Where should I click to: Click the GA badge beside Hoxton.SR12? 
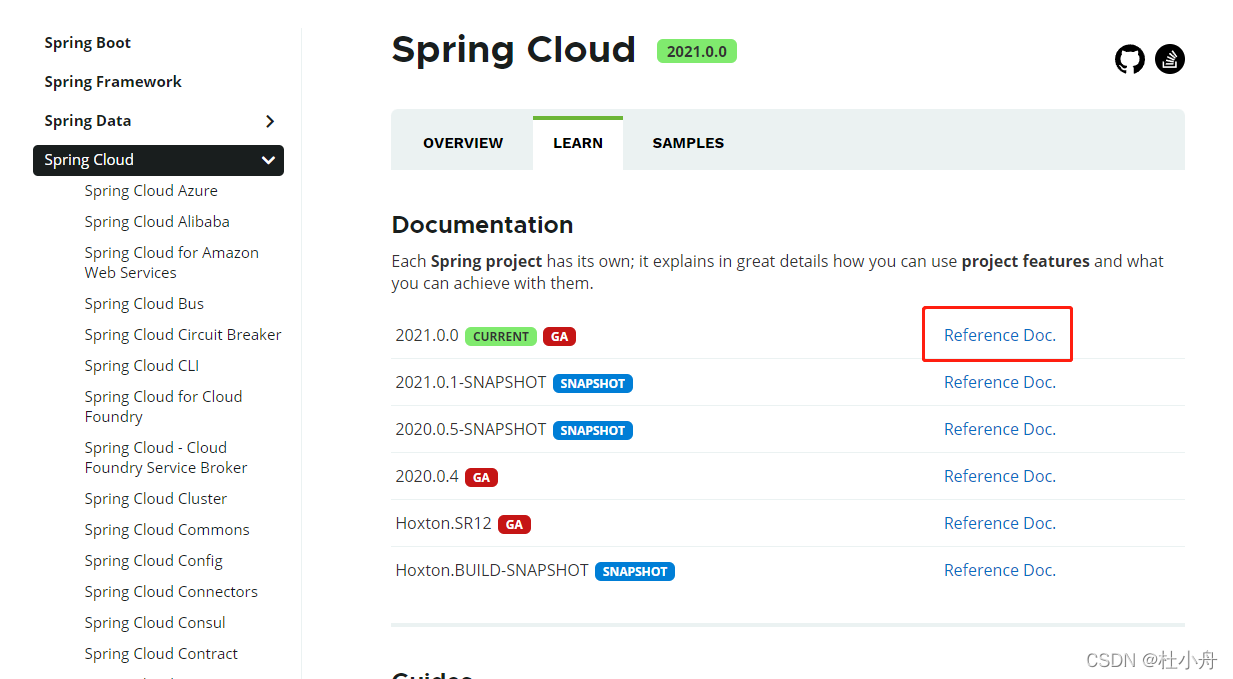click(514, 524)
